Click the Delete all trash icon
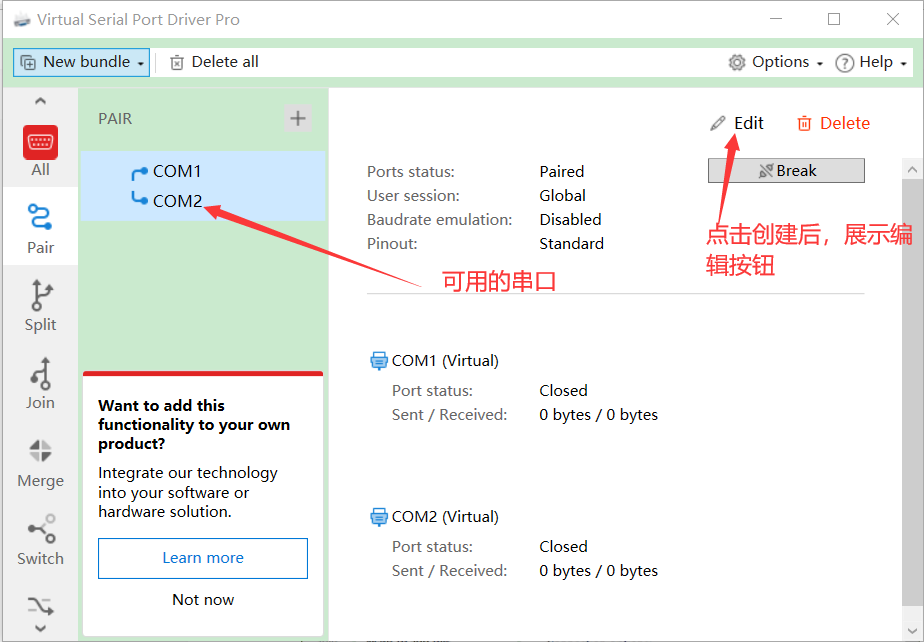 (177, 62)
